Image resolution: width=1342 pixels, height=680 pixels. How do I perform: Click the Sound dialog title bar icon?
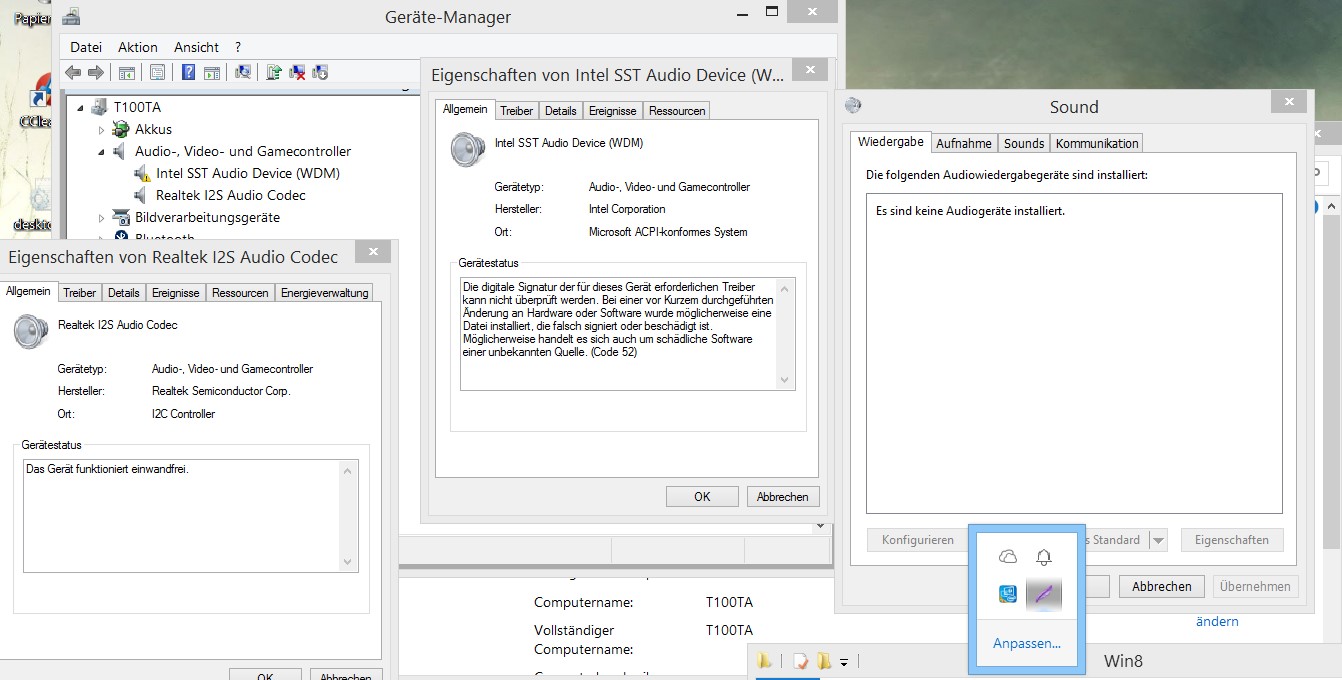(852, 105)
